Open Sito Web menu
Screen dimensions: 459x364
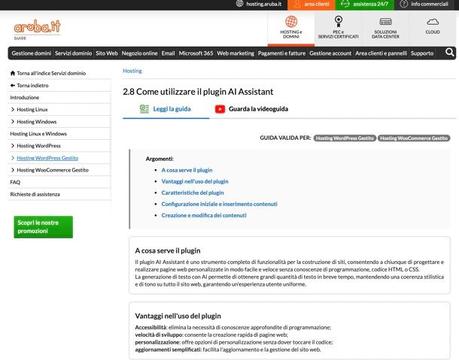pyautogui.click(x=107, y=53)
